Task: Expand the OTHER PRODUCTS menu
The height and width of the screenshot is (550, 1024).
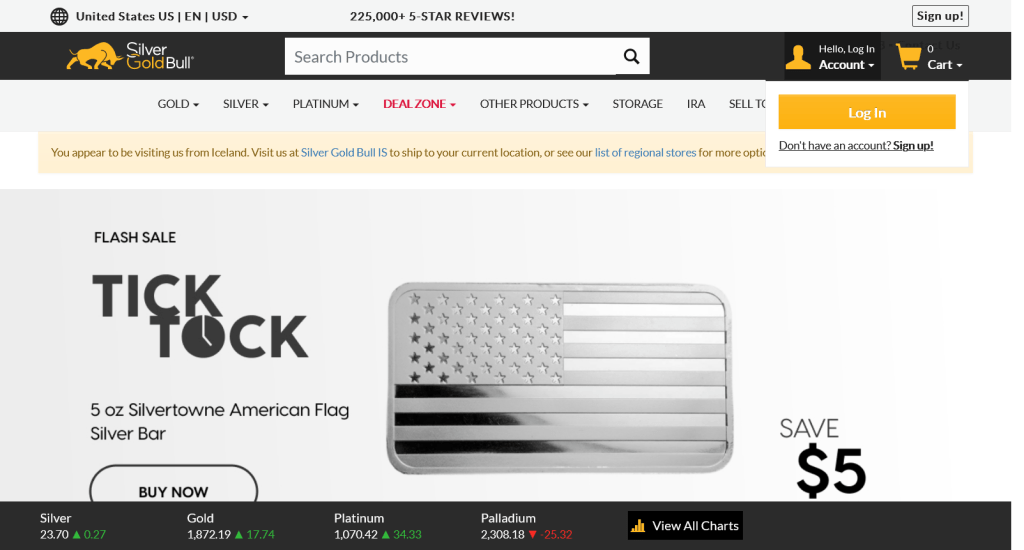Action: pyautogui.click(x=534, y=104)
